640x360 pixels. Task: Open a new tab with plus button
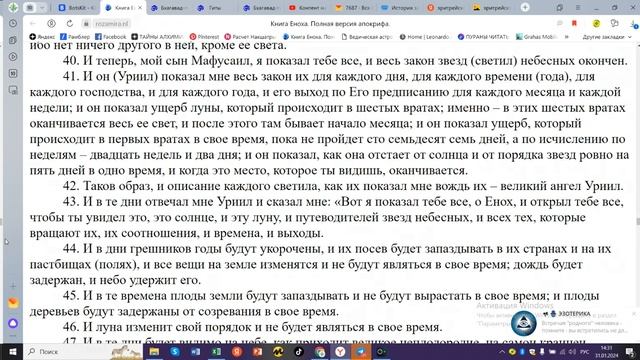525,7
